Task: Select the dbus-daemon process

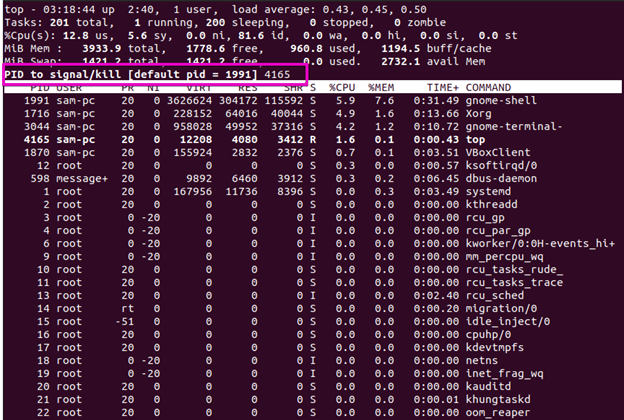Action: (312, 179)
